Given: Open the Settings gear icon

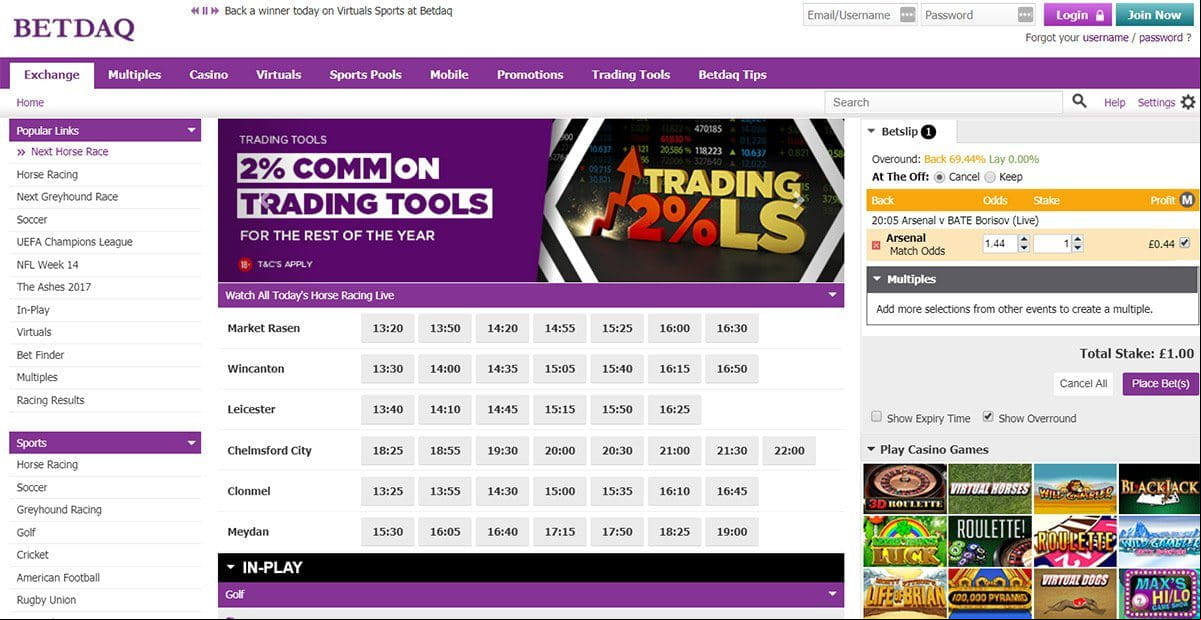Looking at the screenshot, I should (x=1188, y=102).
